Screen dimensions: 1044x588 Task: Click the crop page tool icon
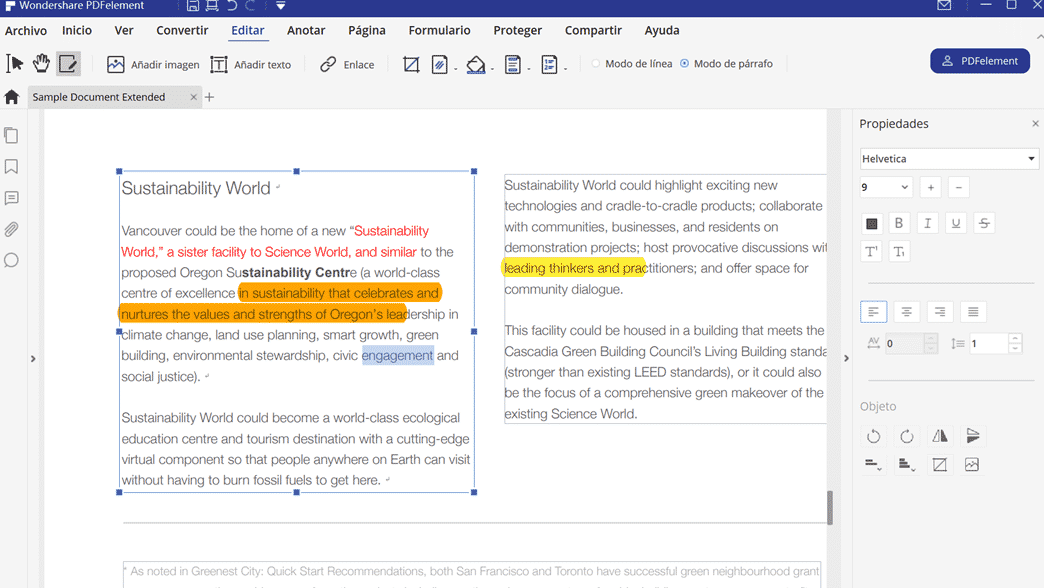pyautogui.click(x=411, y=64)
